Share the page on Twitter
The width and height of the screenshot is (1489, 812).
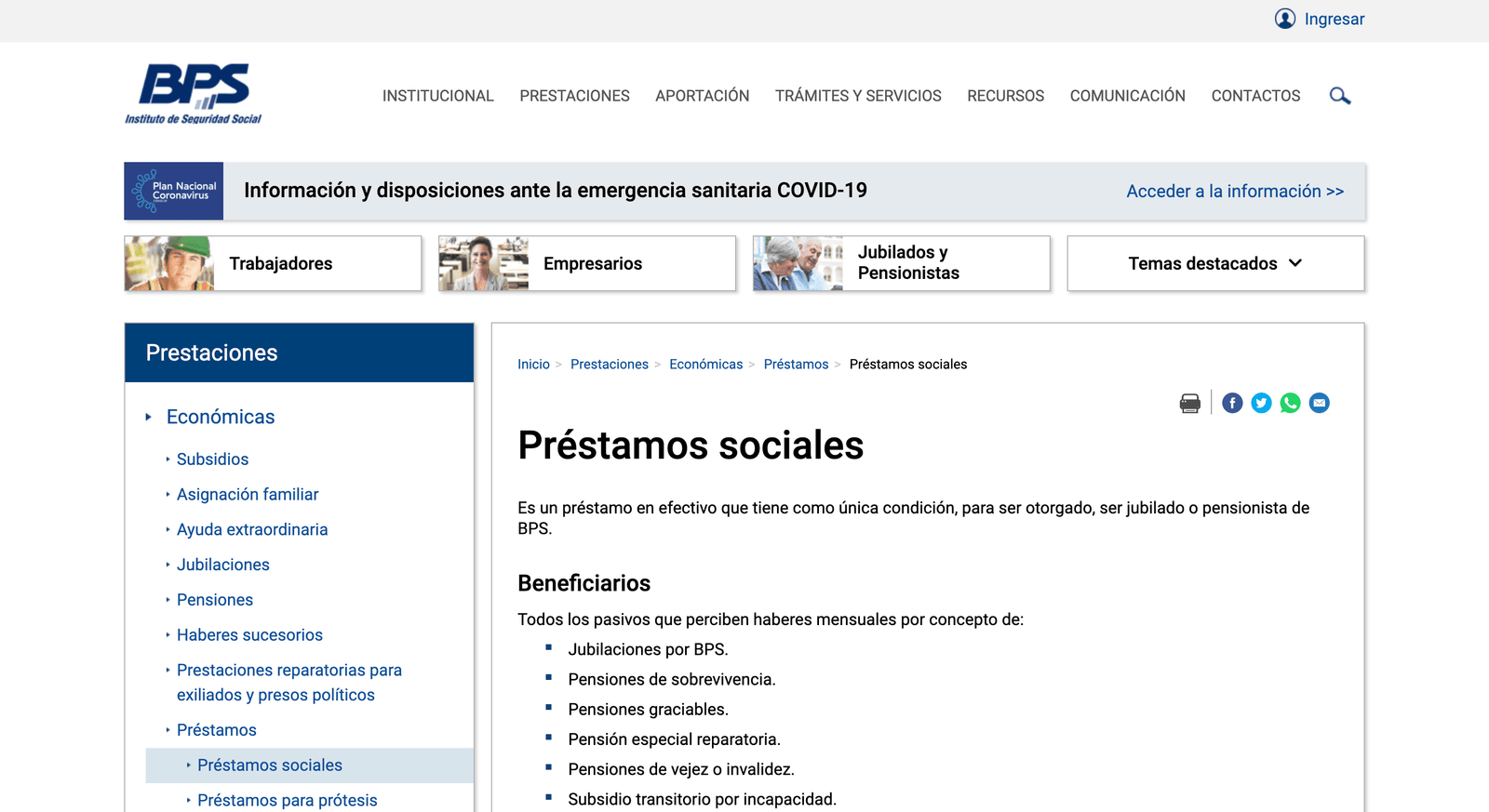click(x=1261, y=403)
